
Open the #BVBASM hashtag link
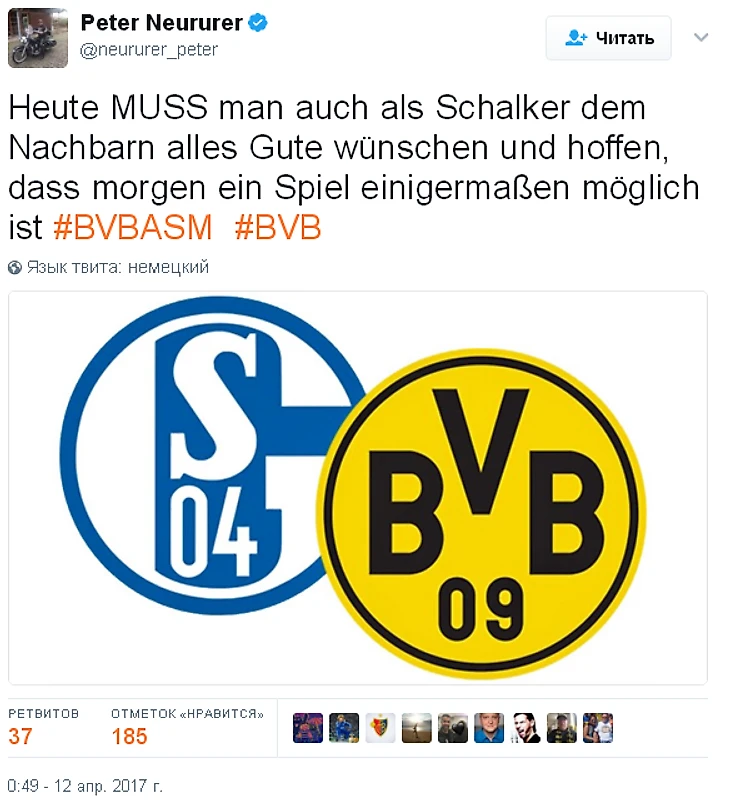coord(133,227)
